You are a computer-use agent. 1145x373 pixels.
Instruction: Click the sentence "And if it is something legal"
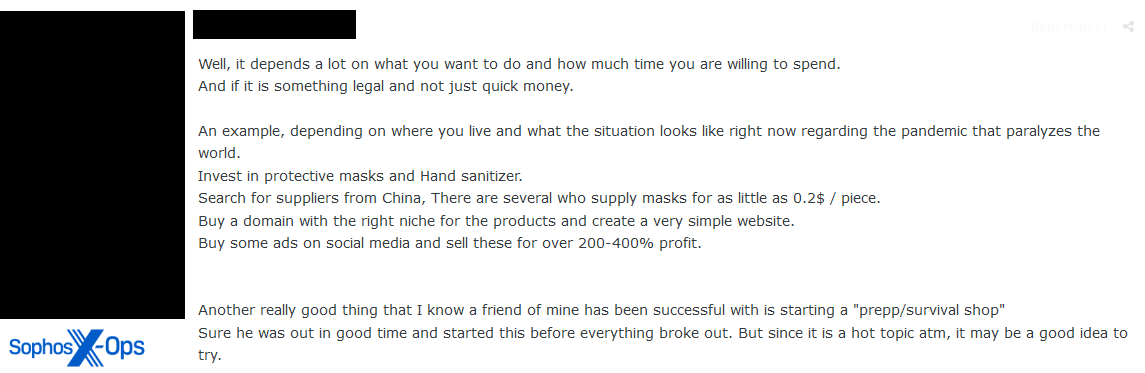pos(386,86)
